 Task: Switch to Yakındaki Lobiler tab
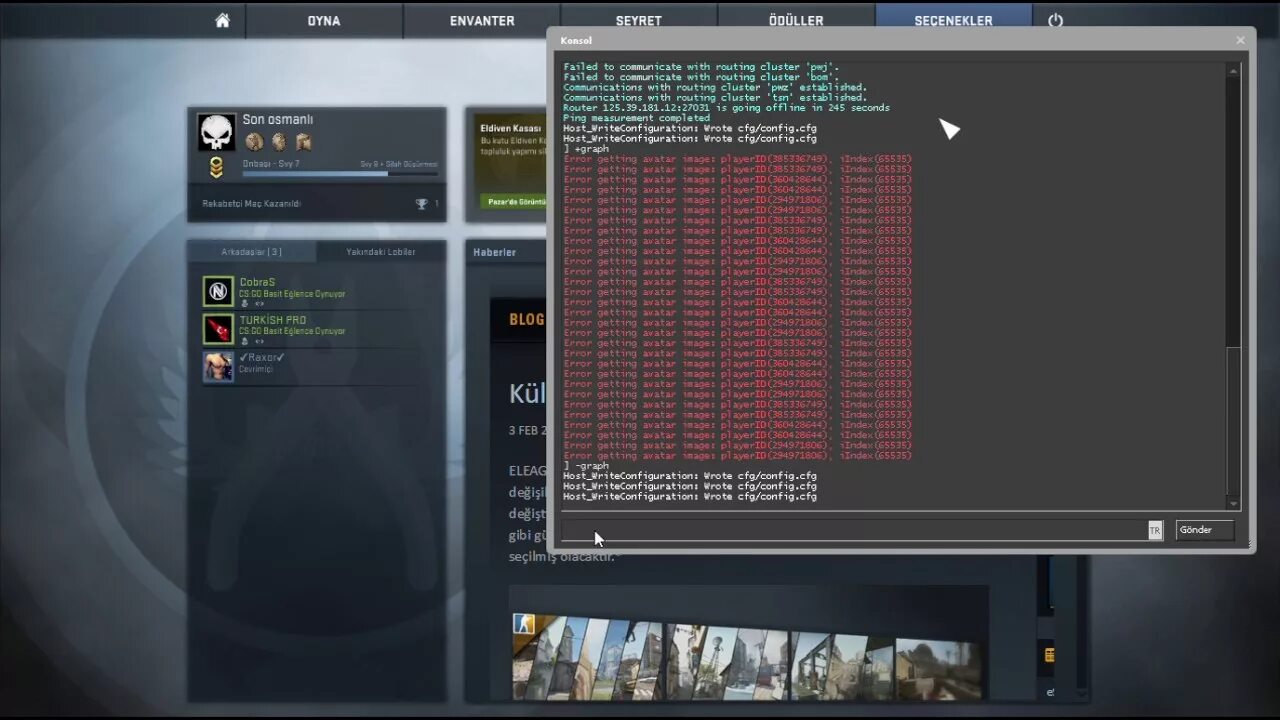(x=381, y=252)
